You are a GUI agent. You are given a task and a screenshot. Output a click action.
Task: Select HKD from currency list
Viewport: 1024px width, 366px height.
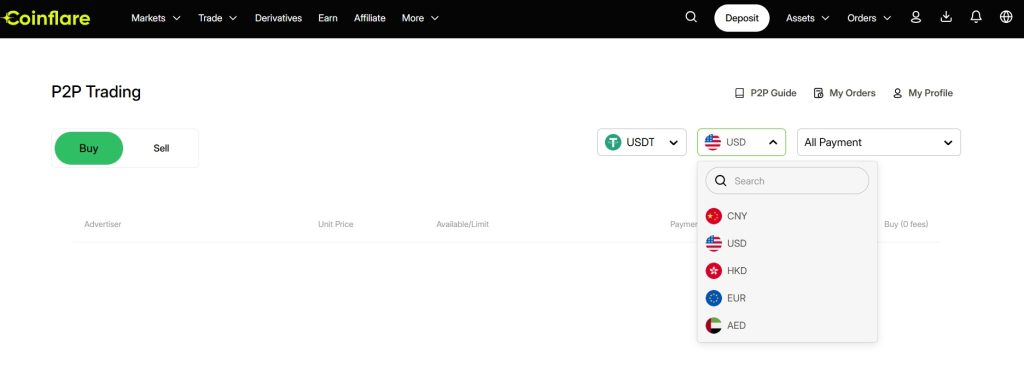coord(788,271)
